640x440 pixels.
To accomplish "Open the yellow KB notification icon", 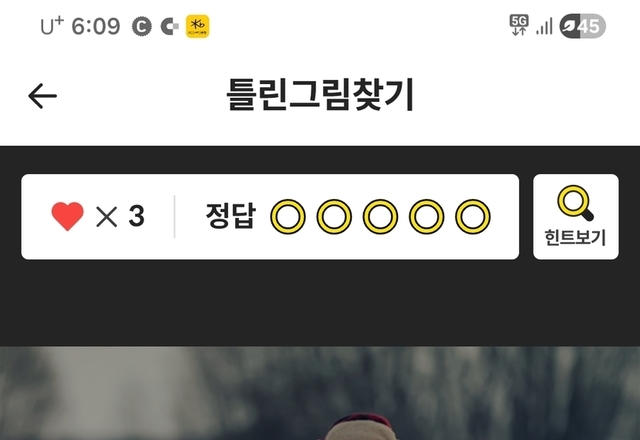I will click(x=198, y=27).
